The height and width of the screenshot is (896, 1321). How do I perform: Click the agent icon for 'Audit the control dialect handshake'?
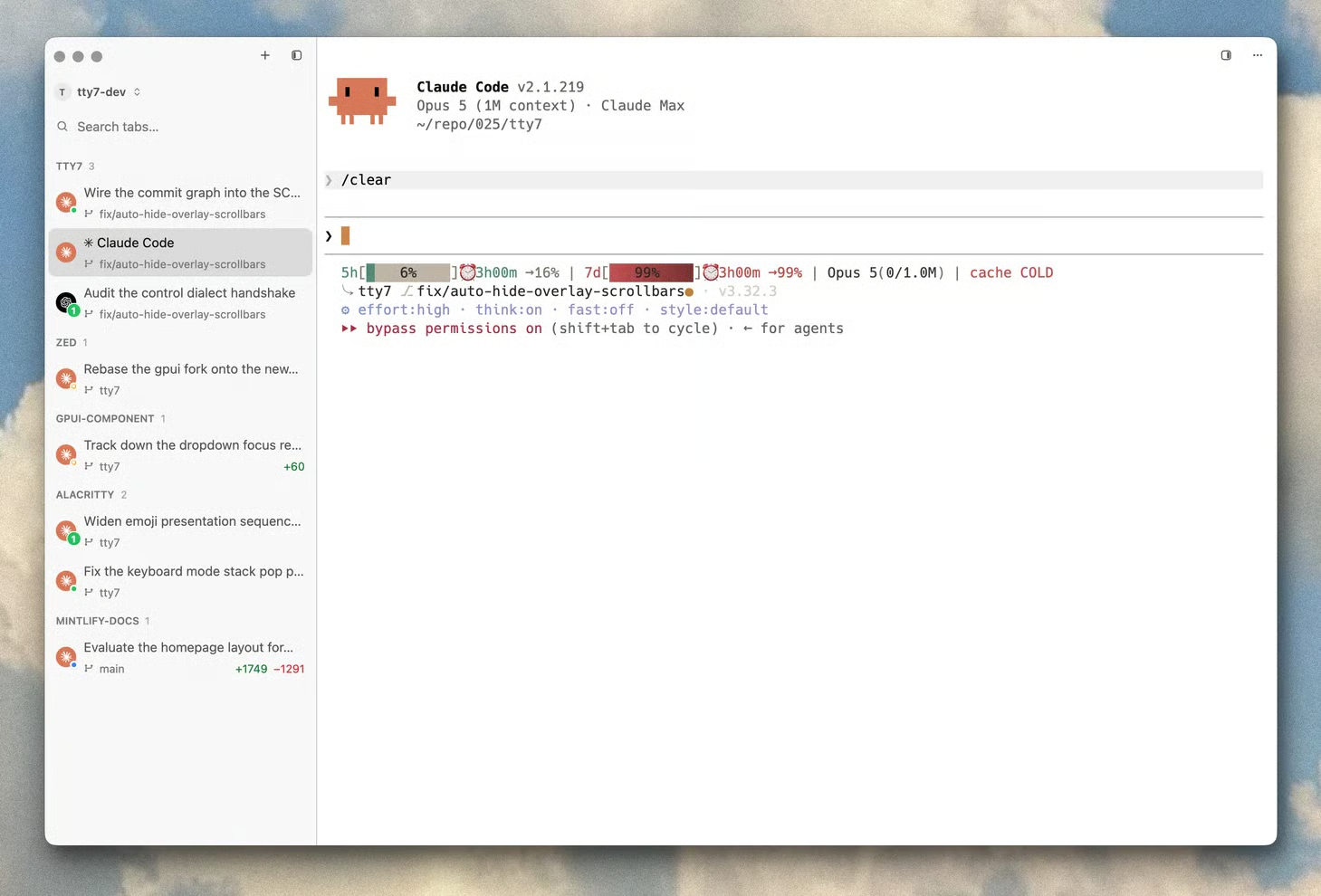pyautogui.click(x=66, y=303)
